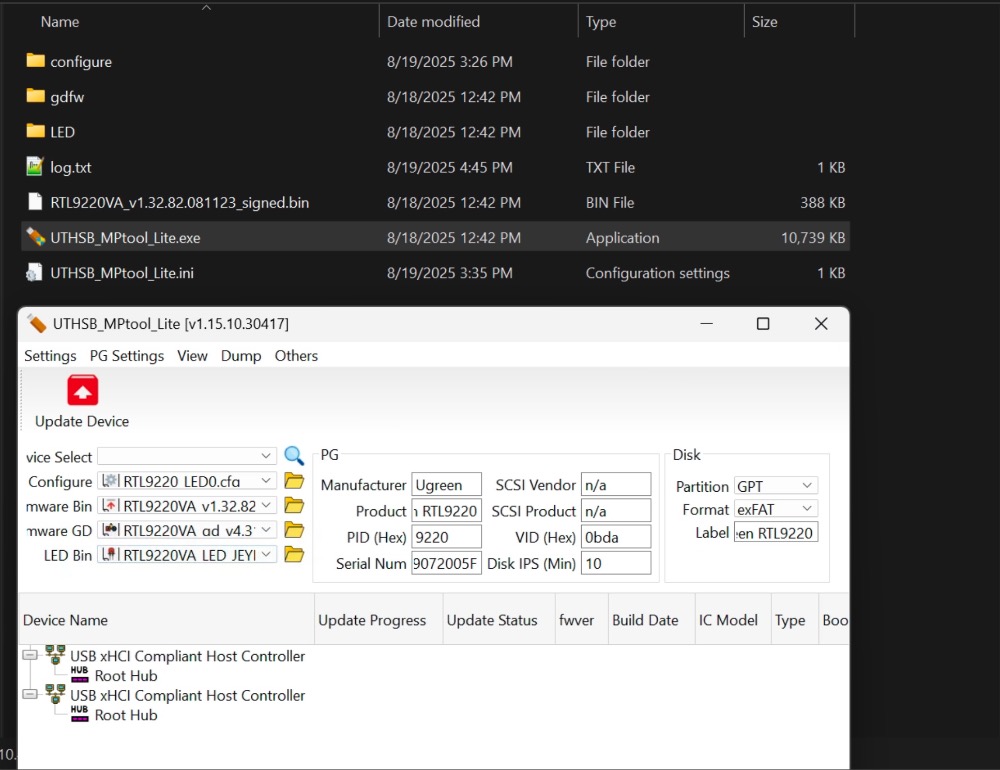Click the Manufacturer field showing Ugreen
Screen dimensions: 1000x770
pyautogui.click(x=446, y=484)
